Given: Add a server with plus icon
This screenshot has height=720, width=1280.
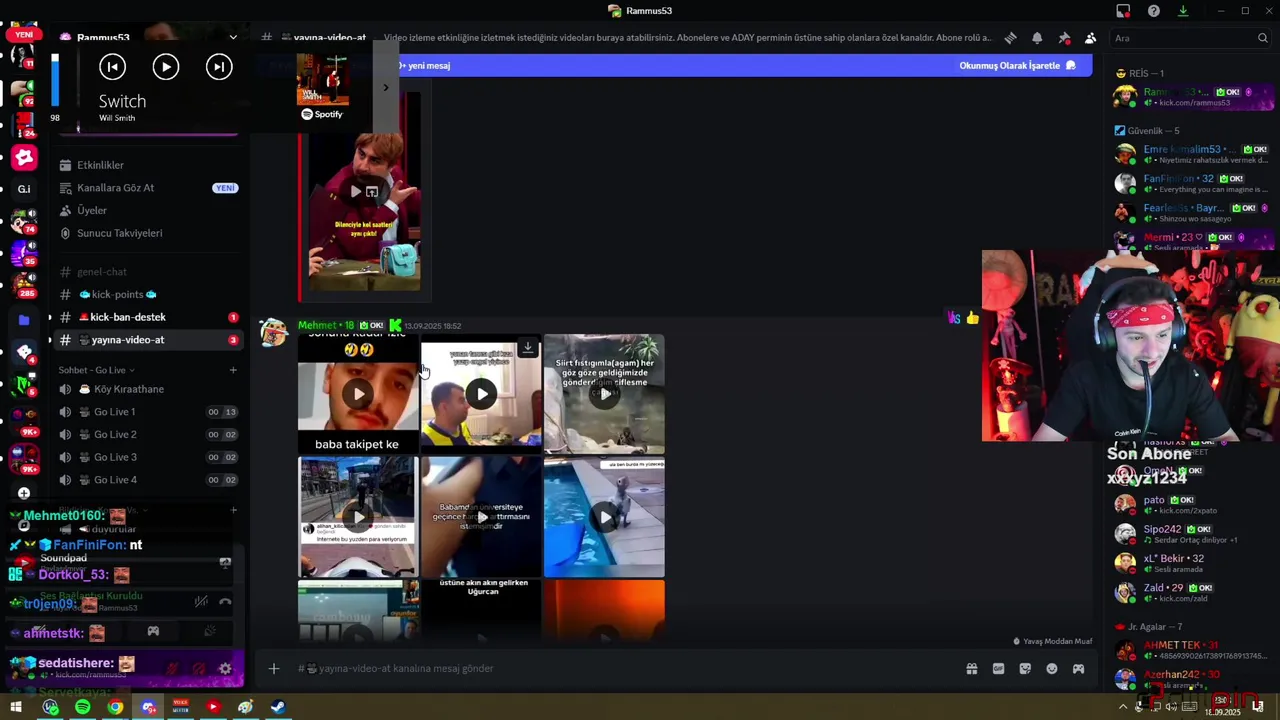Looking at the screenshot, I should tap(24, 493).
